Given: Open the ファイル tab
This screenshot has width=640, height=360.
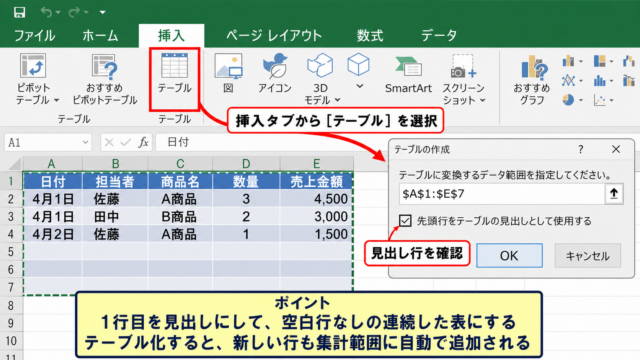Looking at the screenshot, I should coord(35,36).
